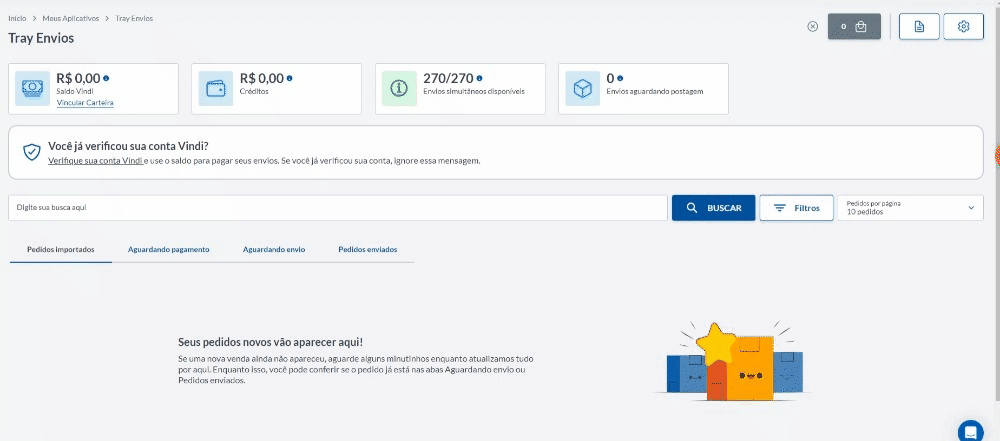Image resolution: width=1000 pixels, height=441 pixels.
Task: Open the settings gear button
Action: point(963,27)
